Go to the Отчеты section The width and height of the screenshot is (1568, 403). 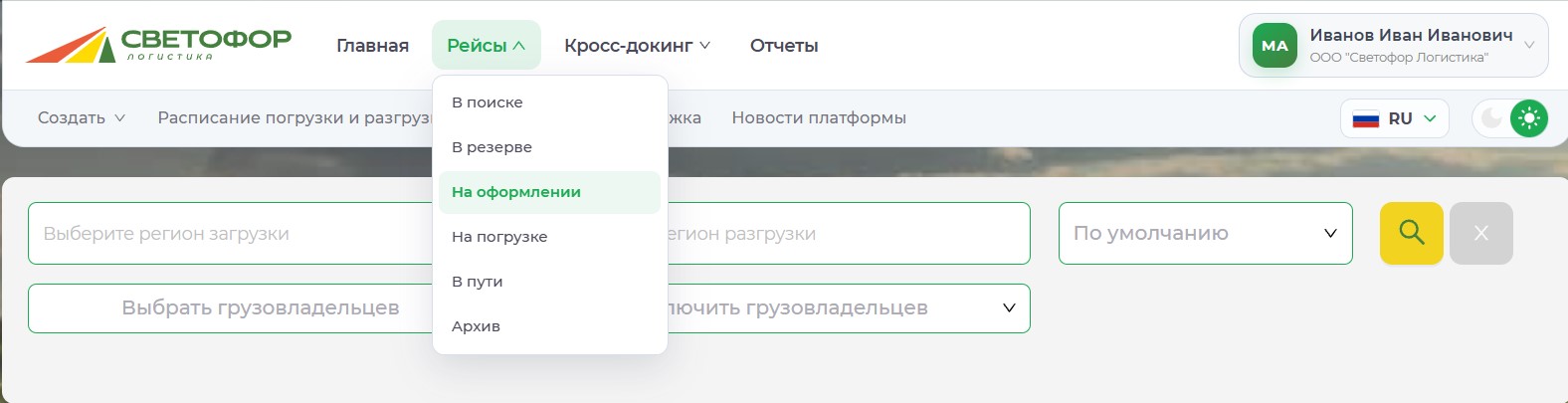(x=784, y=46)
